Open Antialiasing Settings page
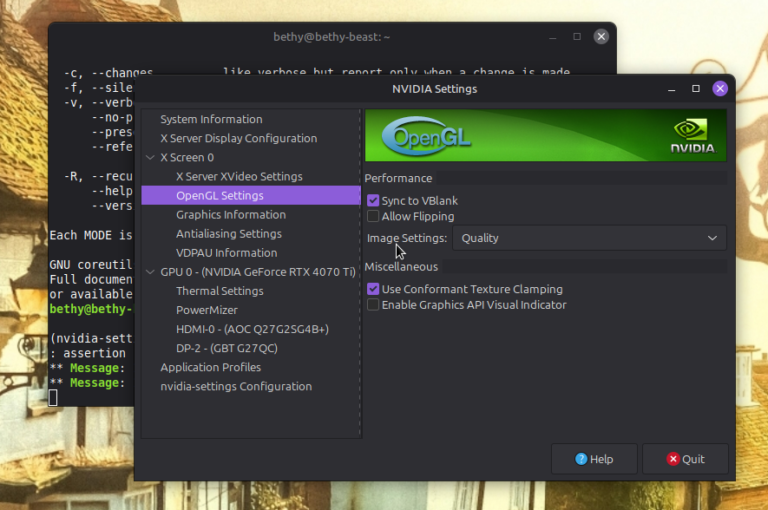 pyautogui.click(x=229, y=234)
